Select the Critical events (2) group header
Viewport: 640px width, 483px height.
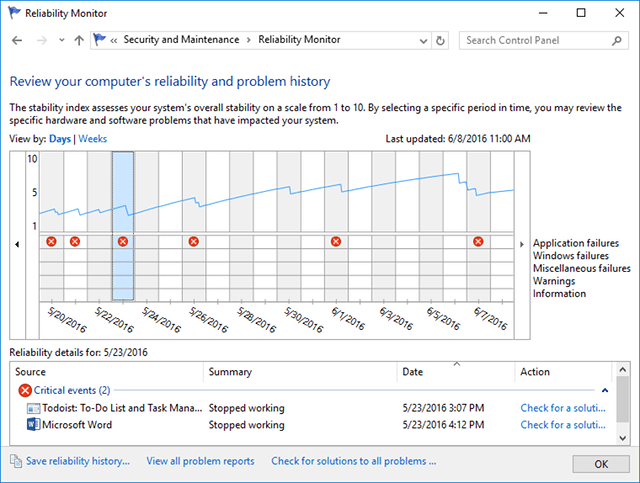[x=72, y=391]
